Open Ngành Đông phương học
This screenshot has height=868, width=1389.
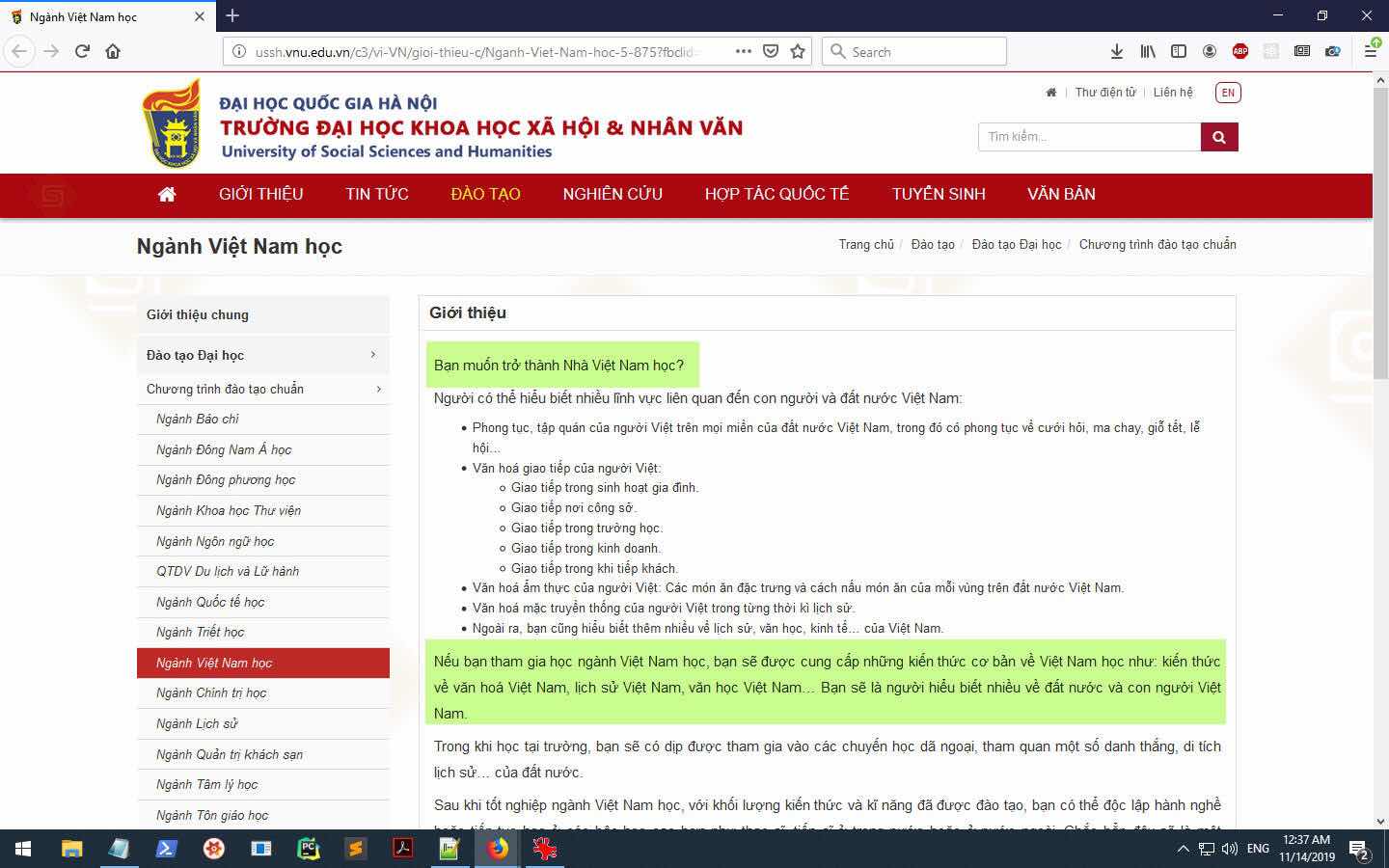pyautogui.click(x=263, y=479)
